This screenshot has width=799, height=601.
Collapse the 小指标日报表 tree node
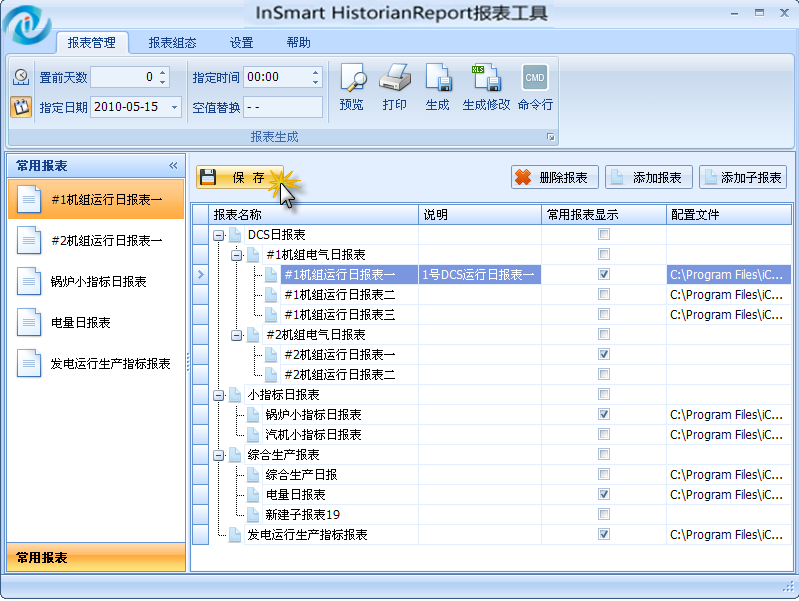click(x=219, y=395)
